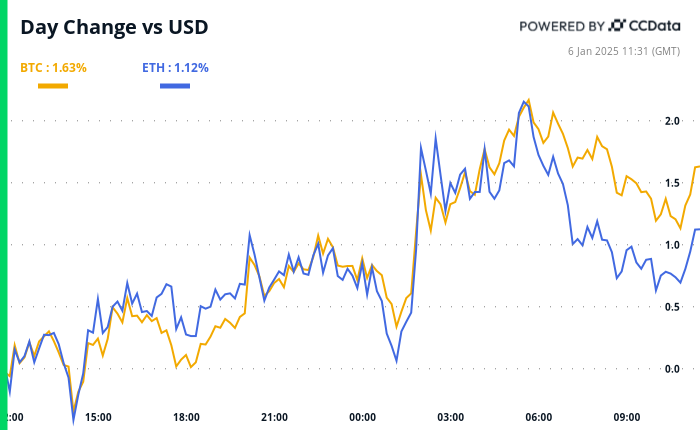700x430 pixels.
Task: Toggle the BTC : 1.63% legend label
Action: point(53,68)
